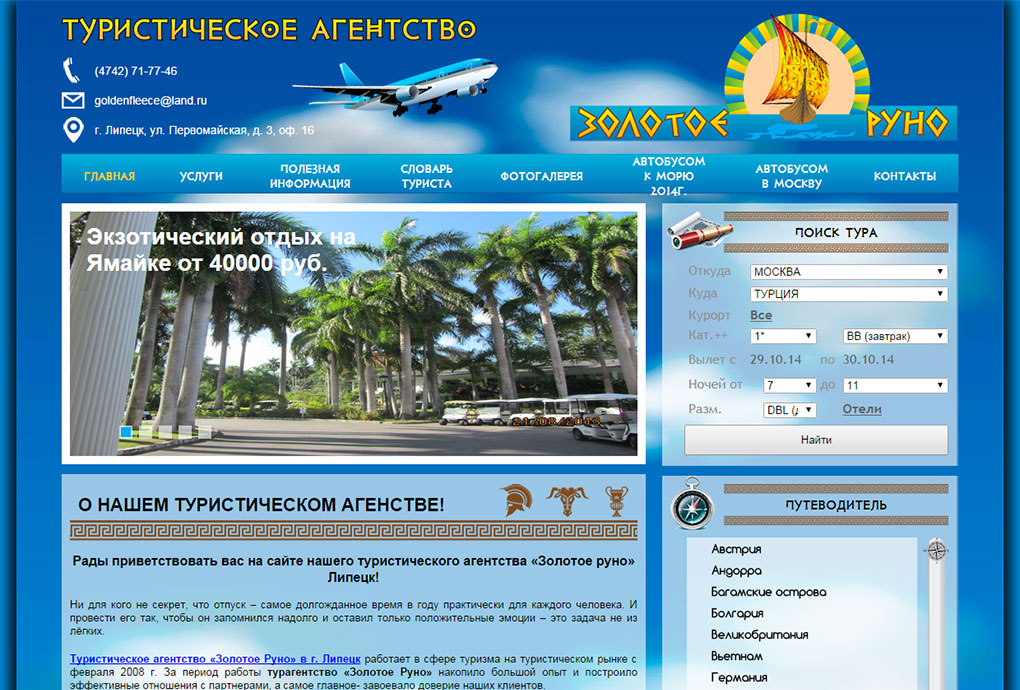Image resolution: width=1020 pixels, height=690 pixels.
Task: Open the Ночей от dropdown showing 7
Action: tap(789, 385)
